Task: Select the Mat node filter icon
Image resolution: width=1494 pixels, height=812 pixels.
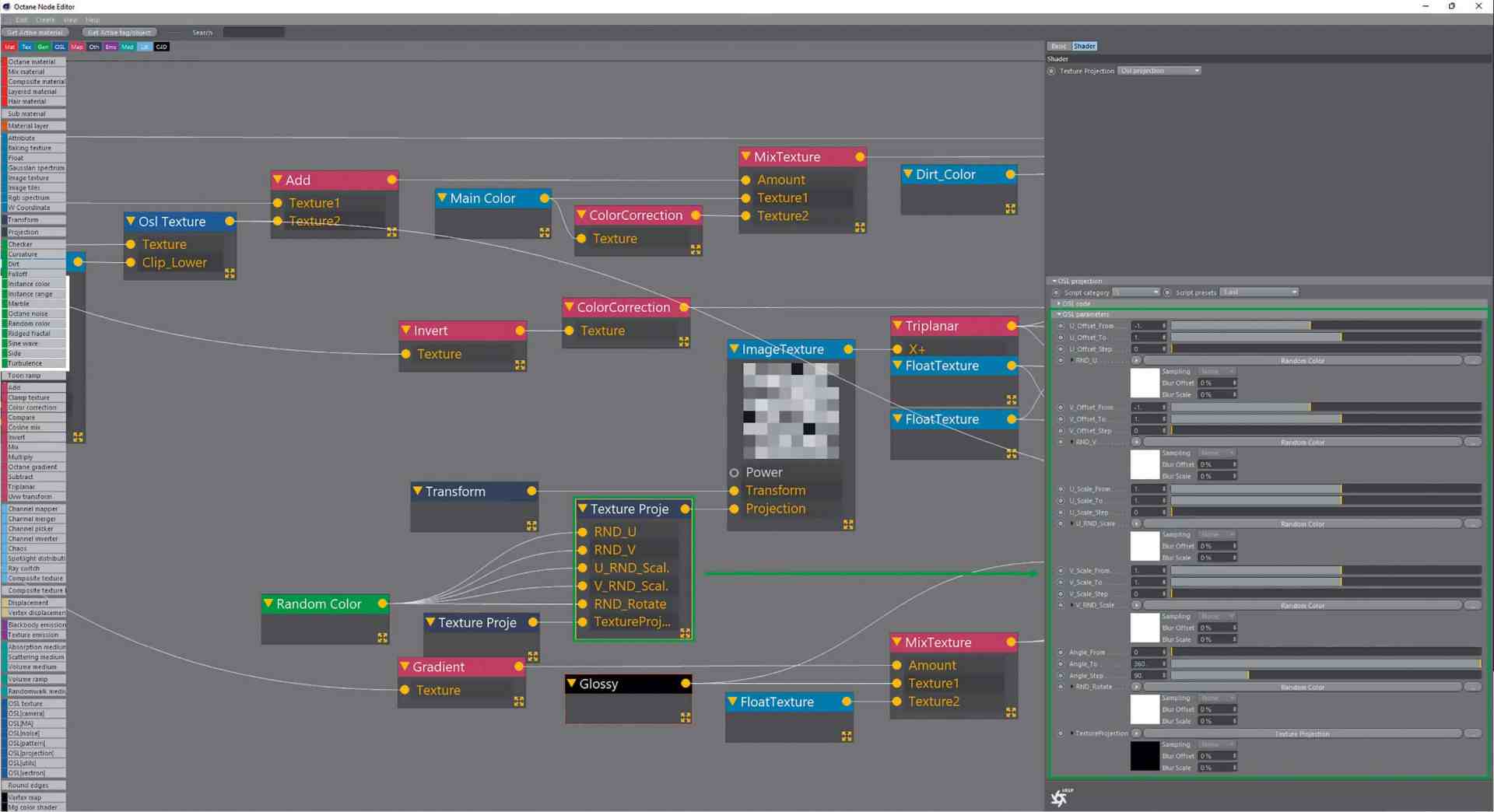Action: tap(10, 47)
